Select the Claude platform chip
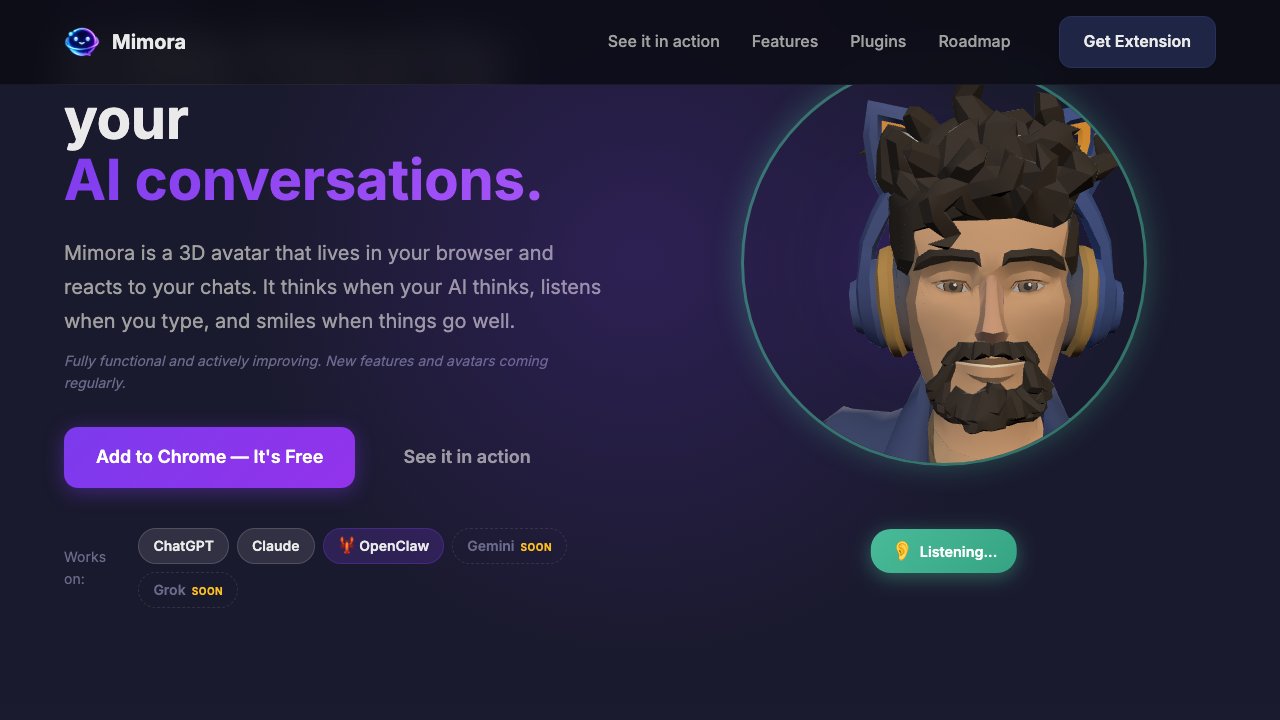This screenshot has height=720, width=1280. pos(276,546)
